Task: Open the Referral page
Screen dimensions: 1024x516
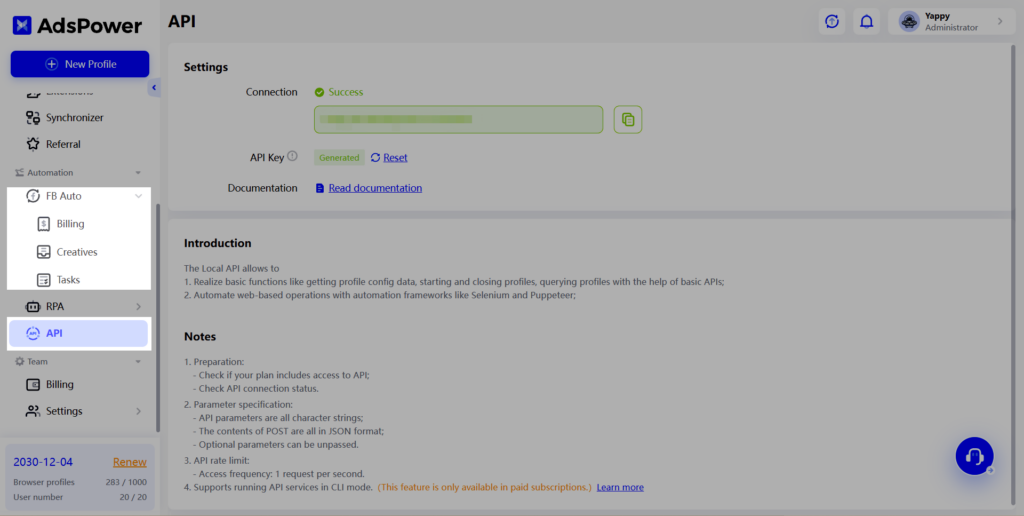Action: [x=63, y=144]
